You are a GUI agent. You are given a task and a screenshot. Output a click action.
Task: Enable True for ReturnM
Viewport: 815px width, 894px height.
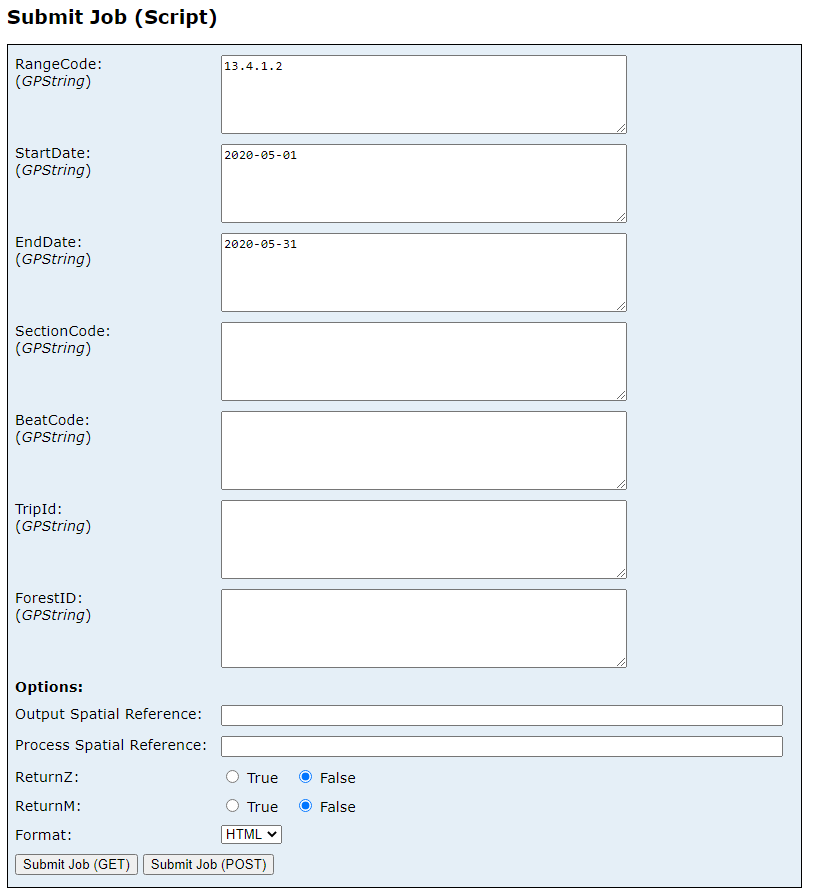(x=231, y=806)
